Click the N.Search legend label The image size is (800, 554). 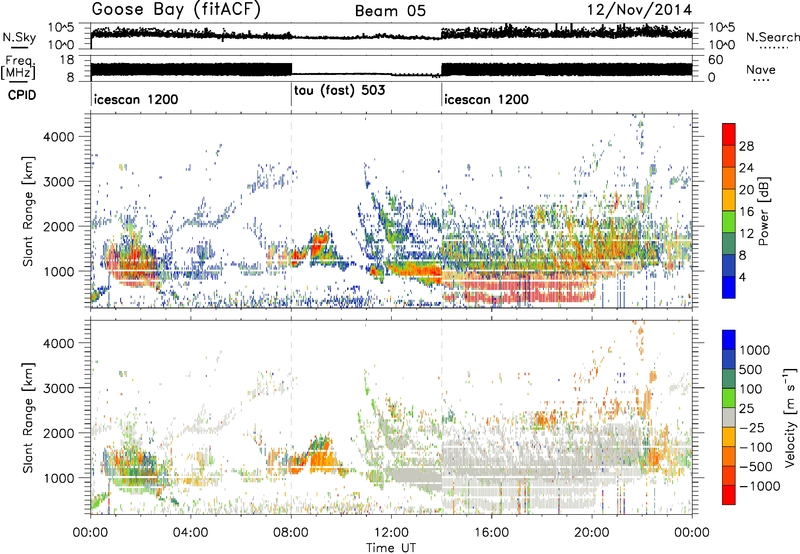[x=772, y=37]
